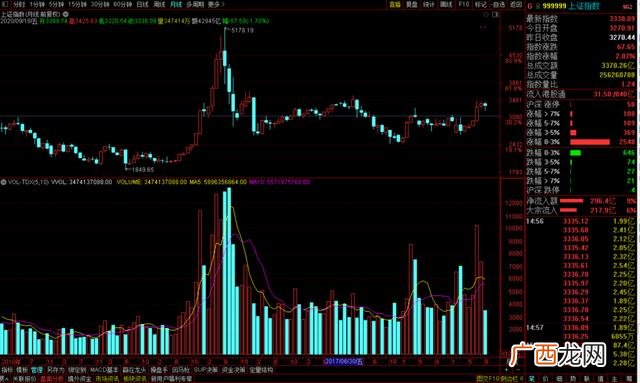
Task: Click the 沪深 涨停 count row
Action: pos(580,105)
